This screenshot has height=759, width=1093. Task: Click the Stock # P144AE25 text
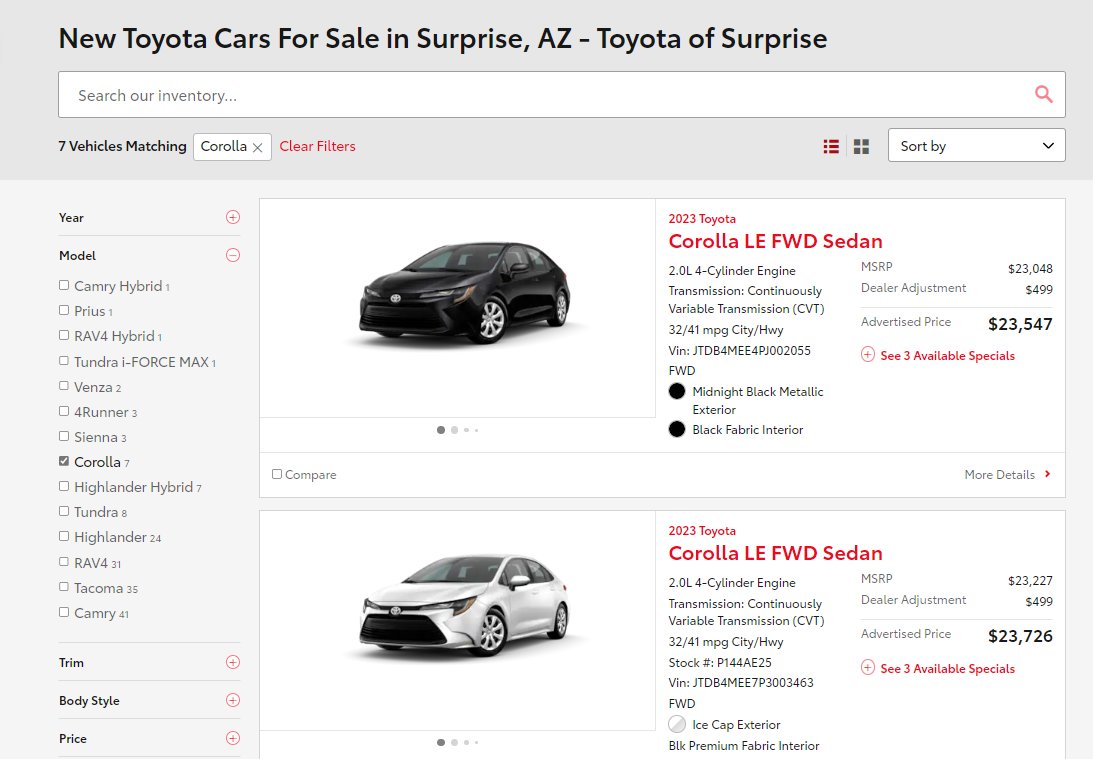tap(720, 663)
